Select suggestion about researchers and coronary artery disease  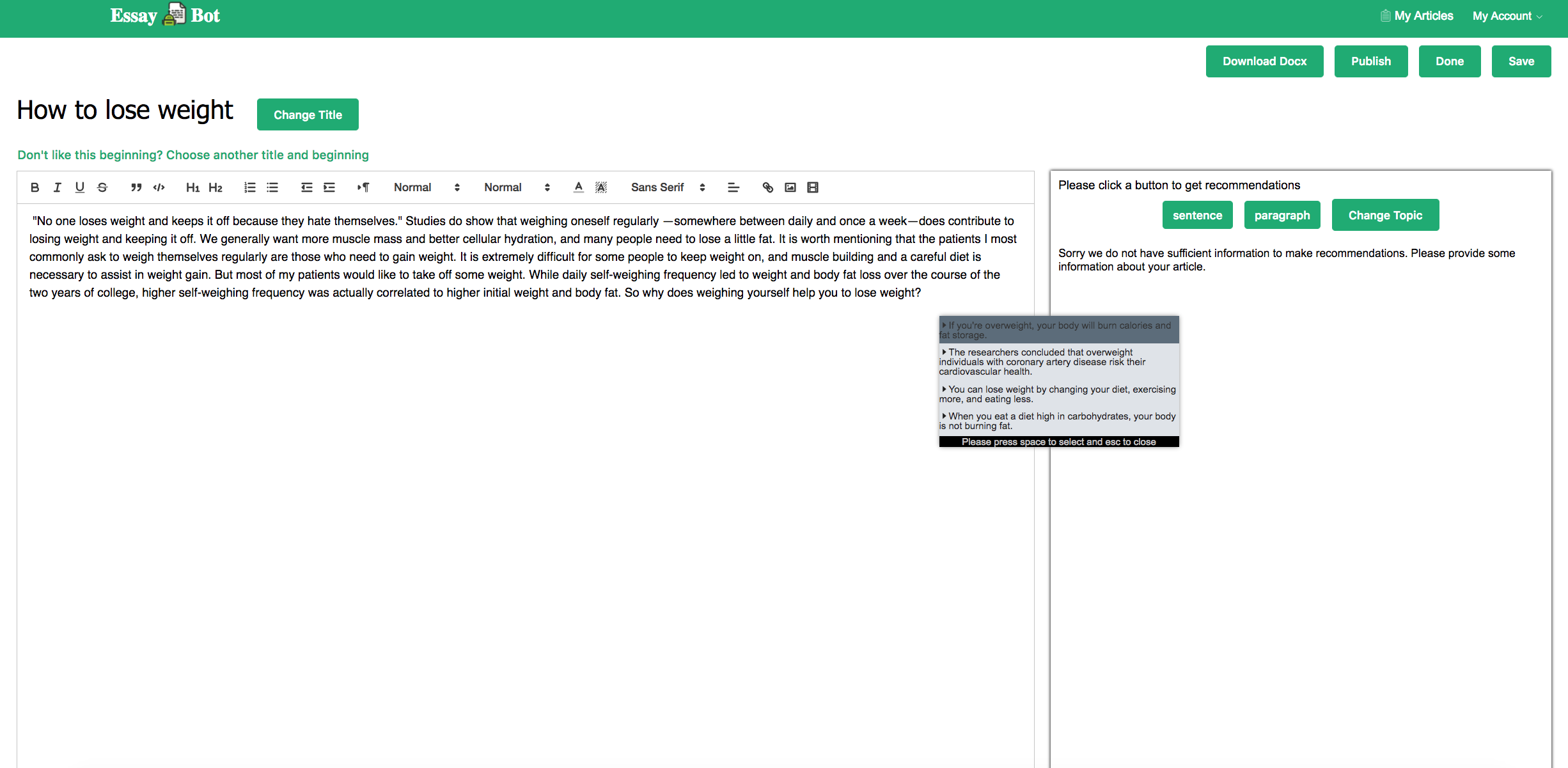pos(1058,362)
